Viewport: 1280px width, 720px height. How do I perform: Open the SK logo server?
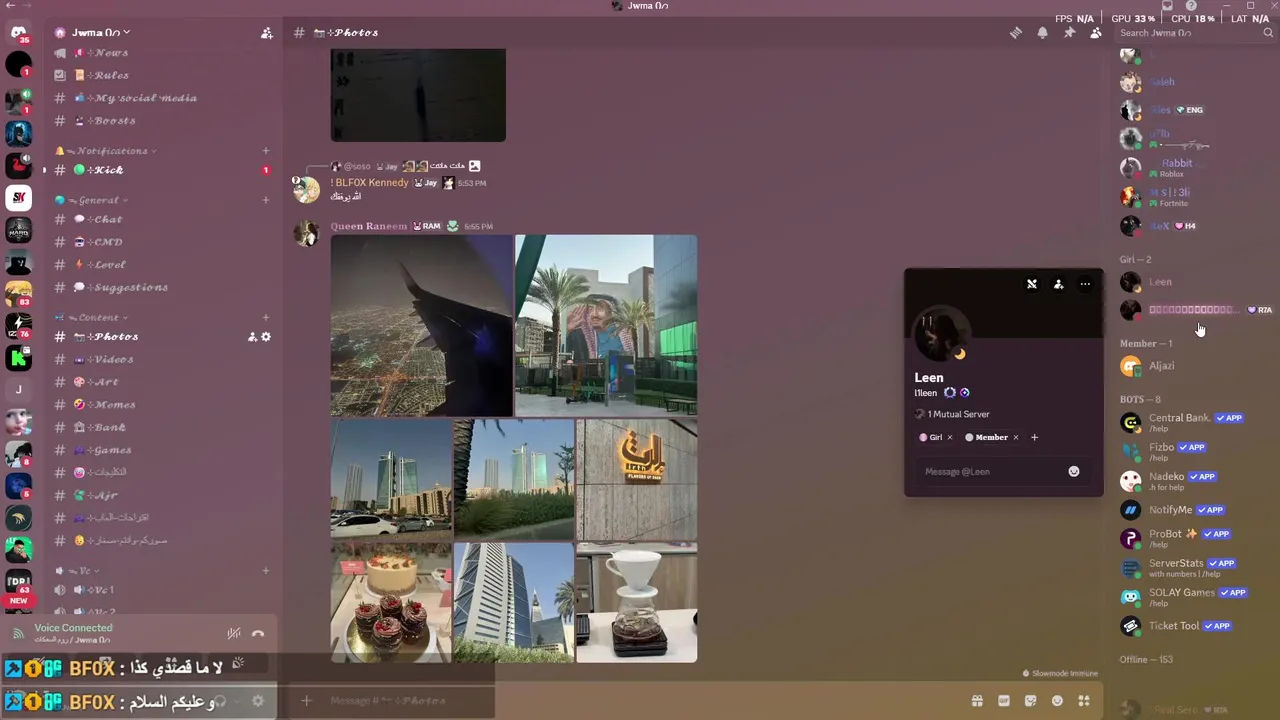[18, 198]
